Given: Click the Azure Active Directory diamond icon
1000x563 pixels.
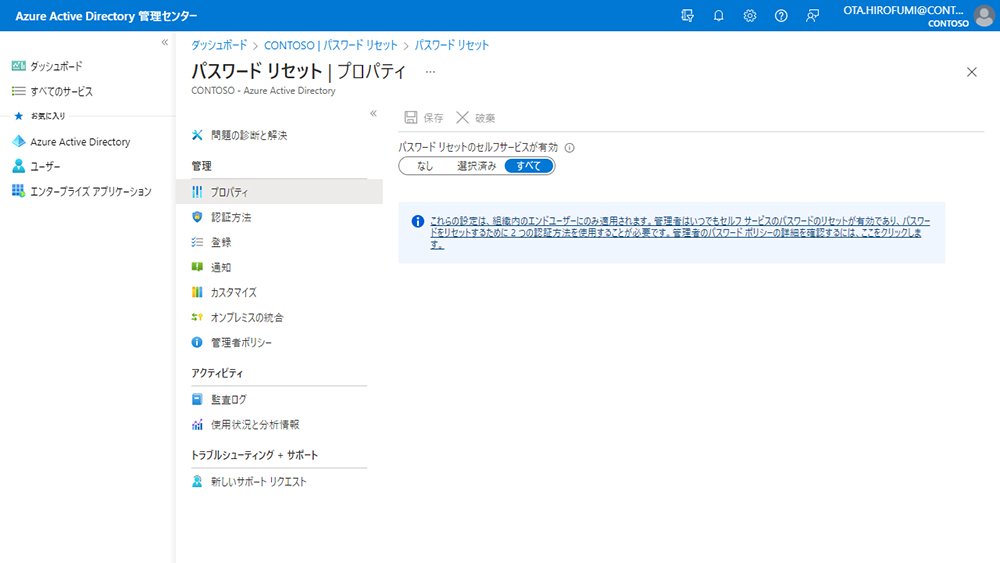Looking at the screenshot, I should coord(18,142).
